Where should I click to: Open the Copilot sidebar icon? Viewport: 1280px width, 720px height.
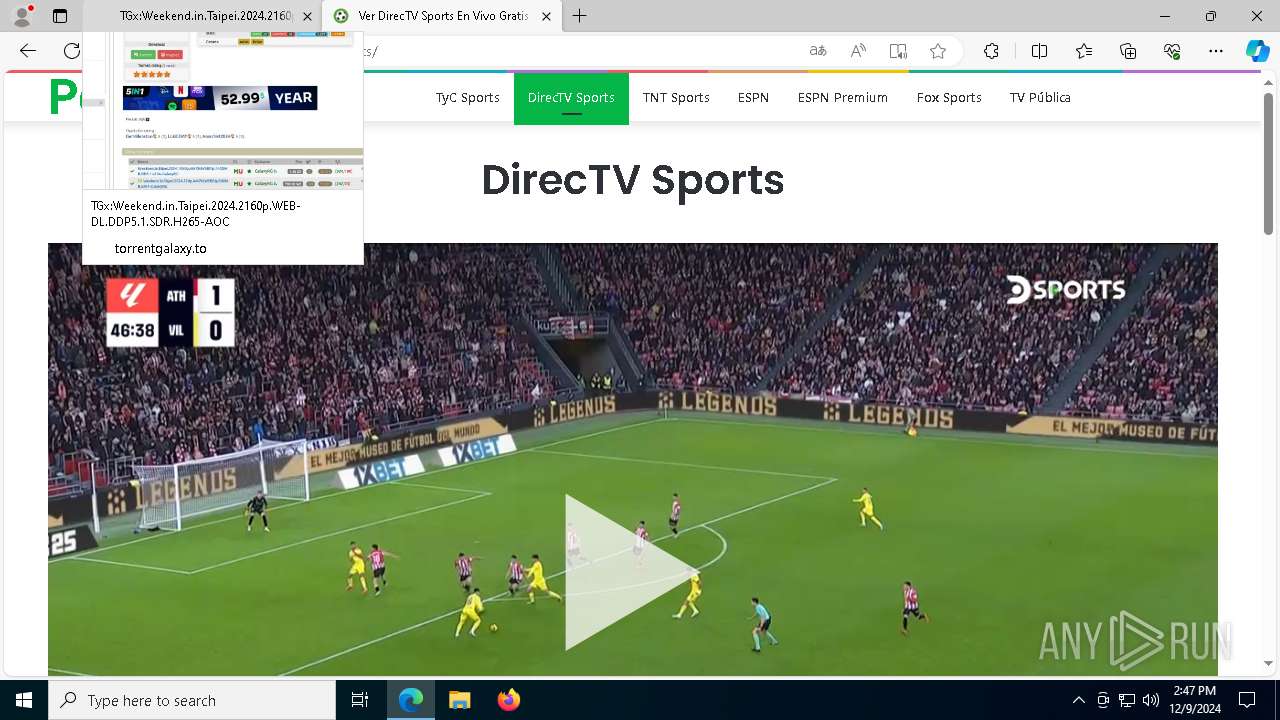(x=1257, y=51)
